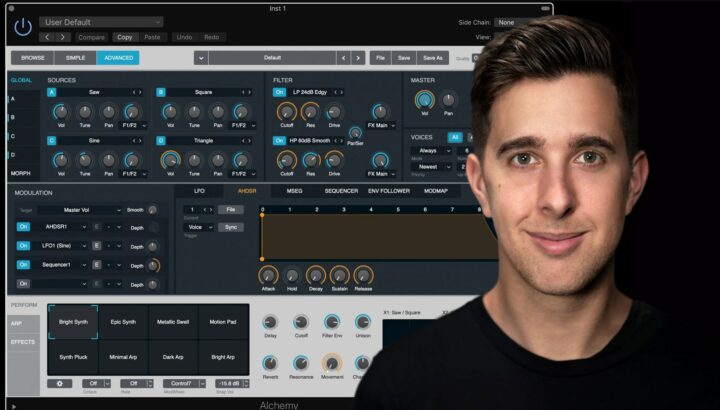Toggle the LP 24dB Edgy filter On
The width and height of the screenshot is (720, 410).
[280, 92]
